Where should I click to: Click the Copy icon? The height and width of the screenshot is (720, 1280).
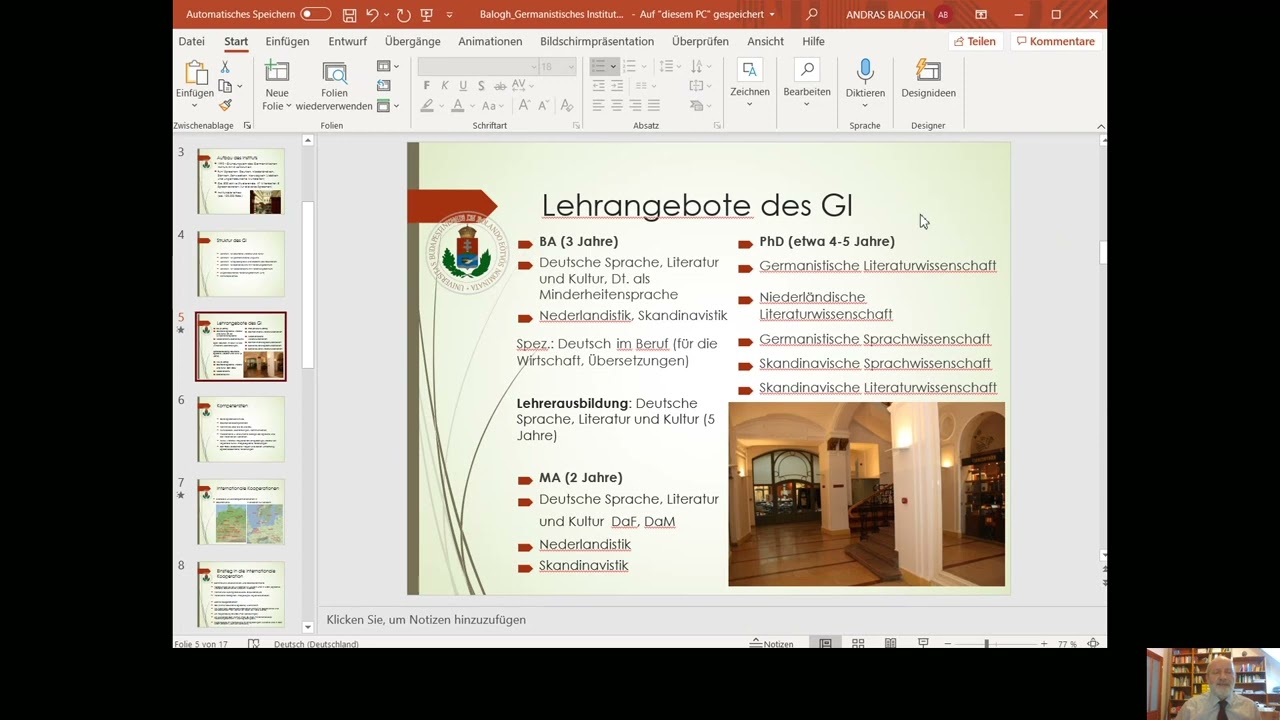click(x=225, y=86)
